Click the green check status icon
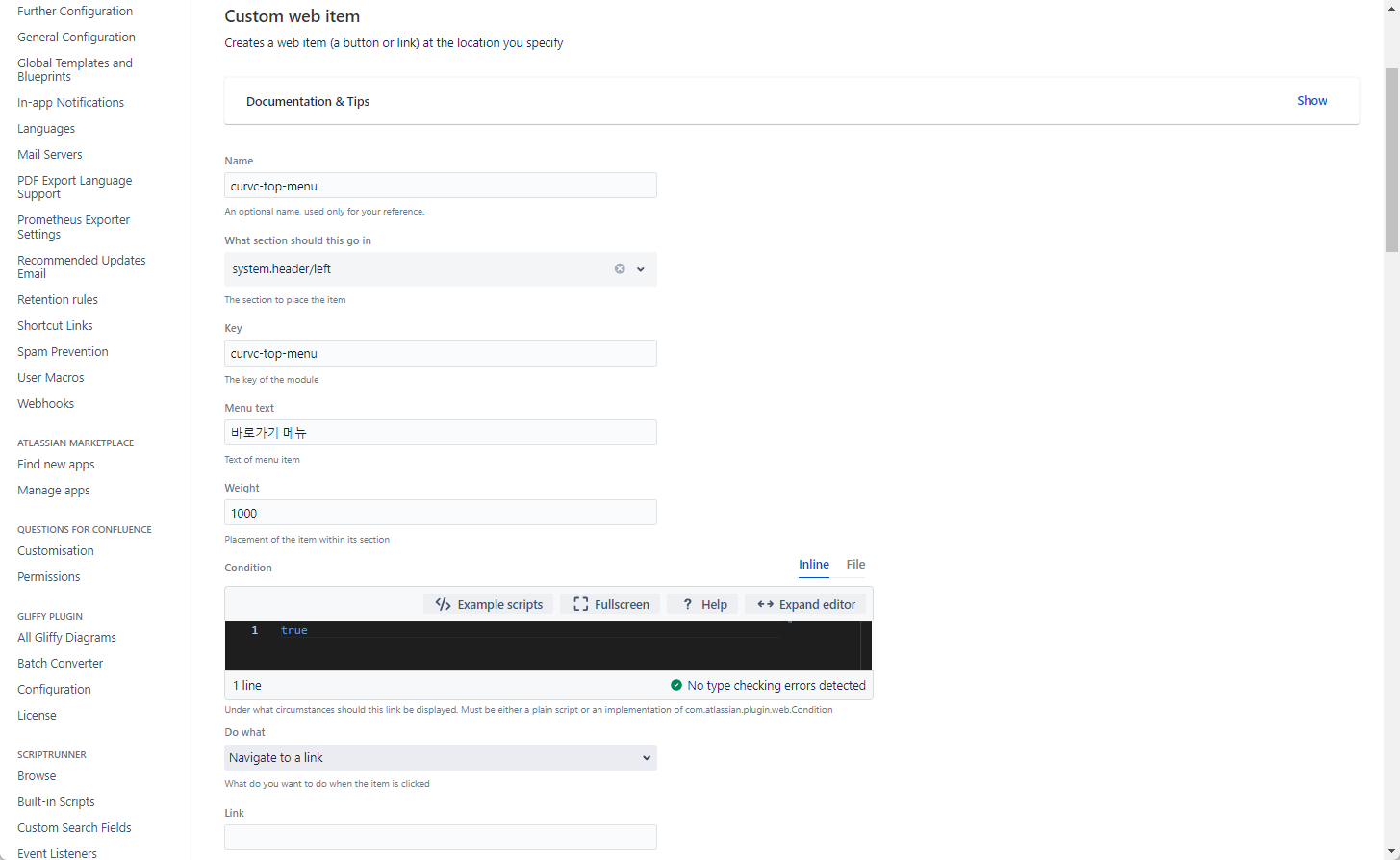1400x860 pixels. (676, 685)
